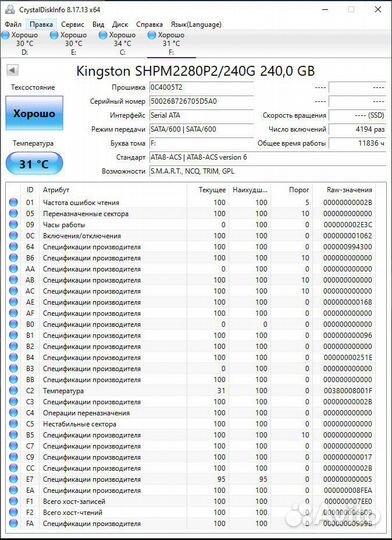Click the CrystalDiskInfo title bar app icon
The height and width of the screenshot is (540, 392).
tap(10, 9)
